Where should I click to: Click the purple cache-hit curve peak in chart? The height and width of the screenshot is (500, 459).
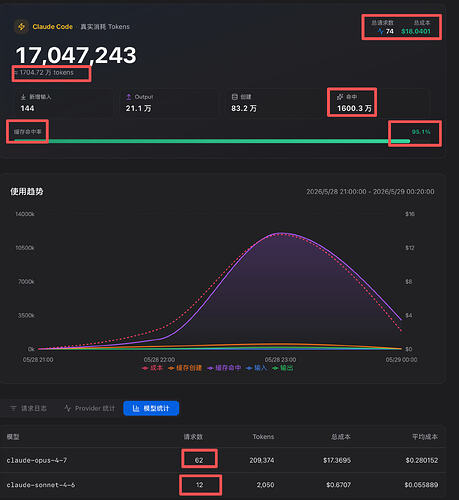point(282,233)
